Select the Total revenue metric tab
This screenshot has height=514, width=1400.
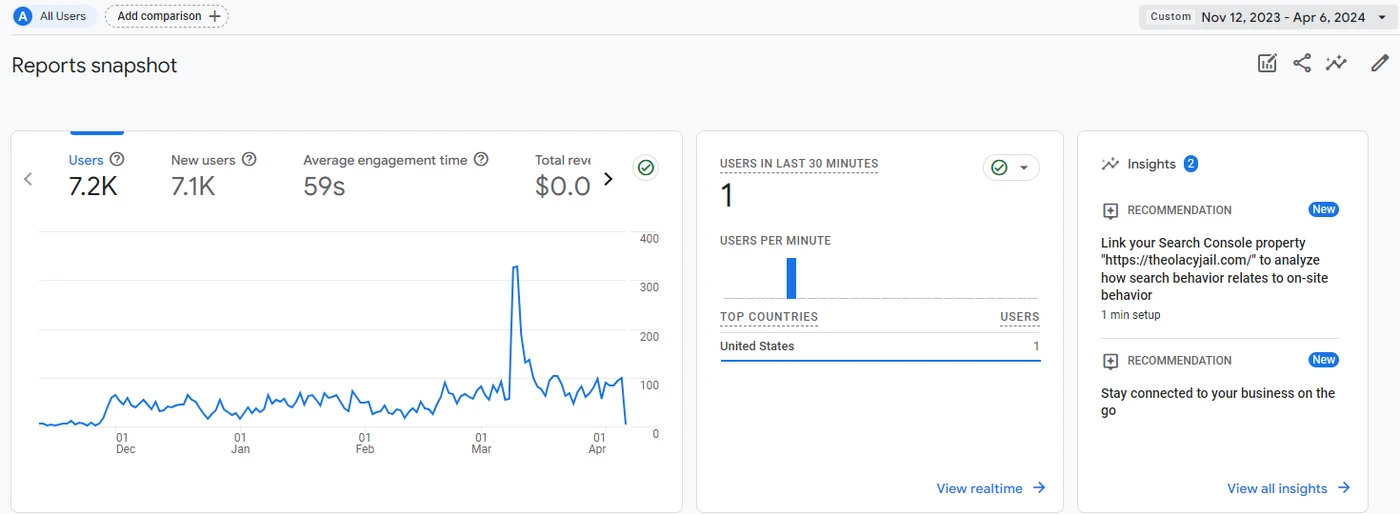point(563,174)
